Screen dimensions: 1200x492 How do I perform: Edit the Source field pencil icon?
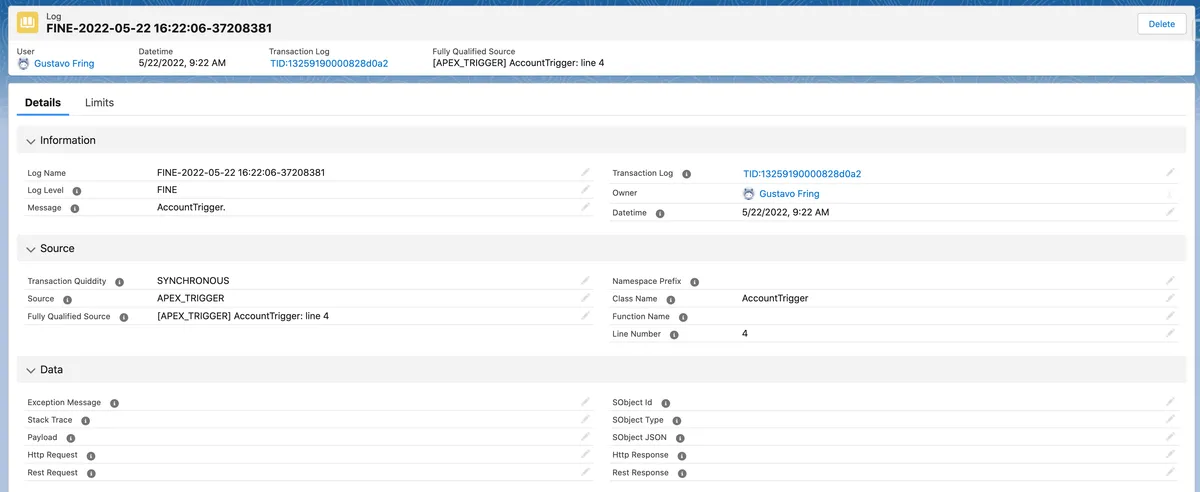pos(586,298)
